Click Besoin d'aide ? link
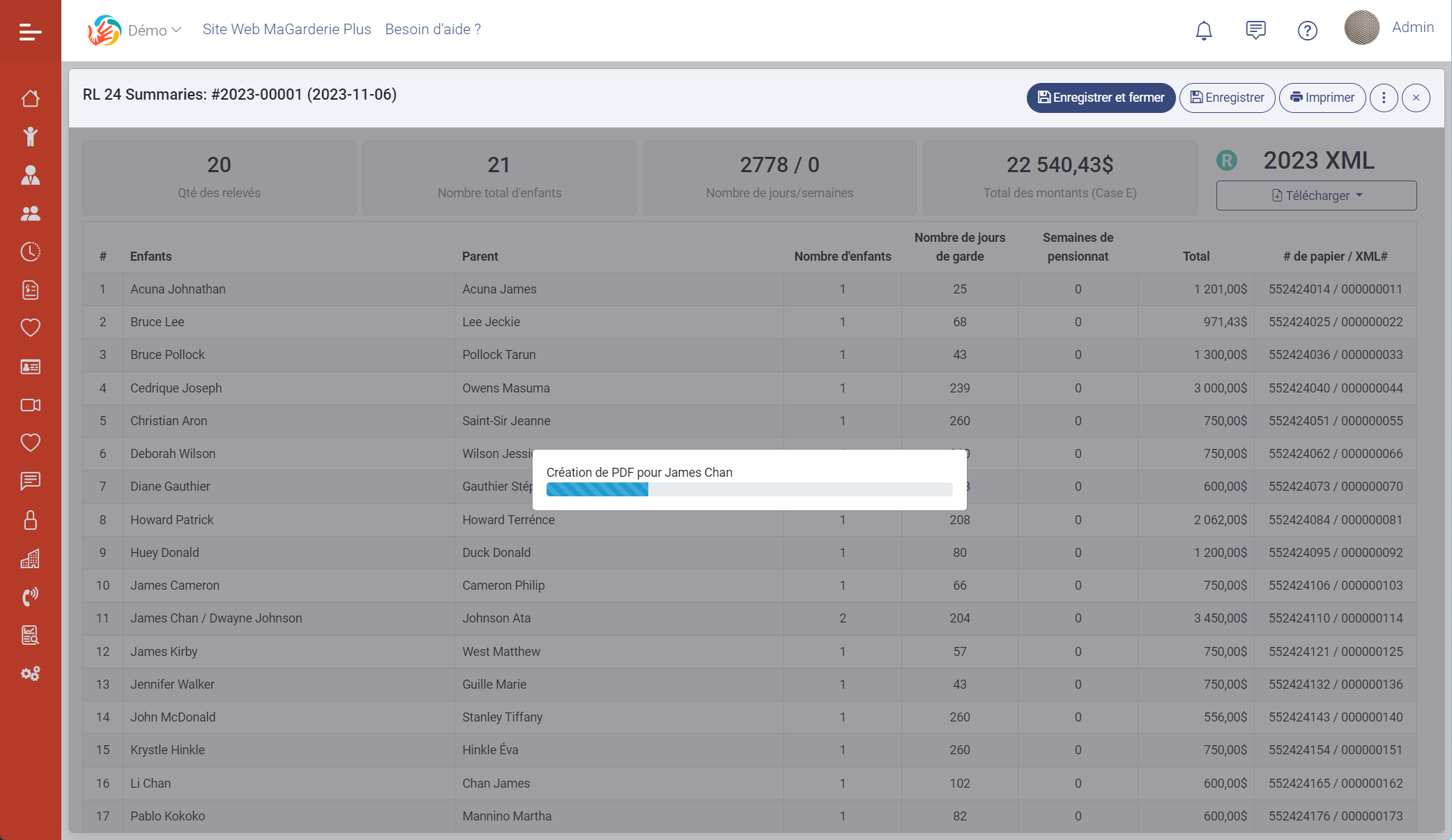Image resolution: width=1452 pixels, height=840 pixels. point(433,29)
